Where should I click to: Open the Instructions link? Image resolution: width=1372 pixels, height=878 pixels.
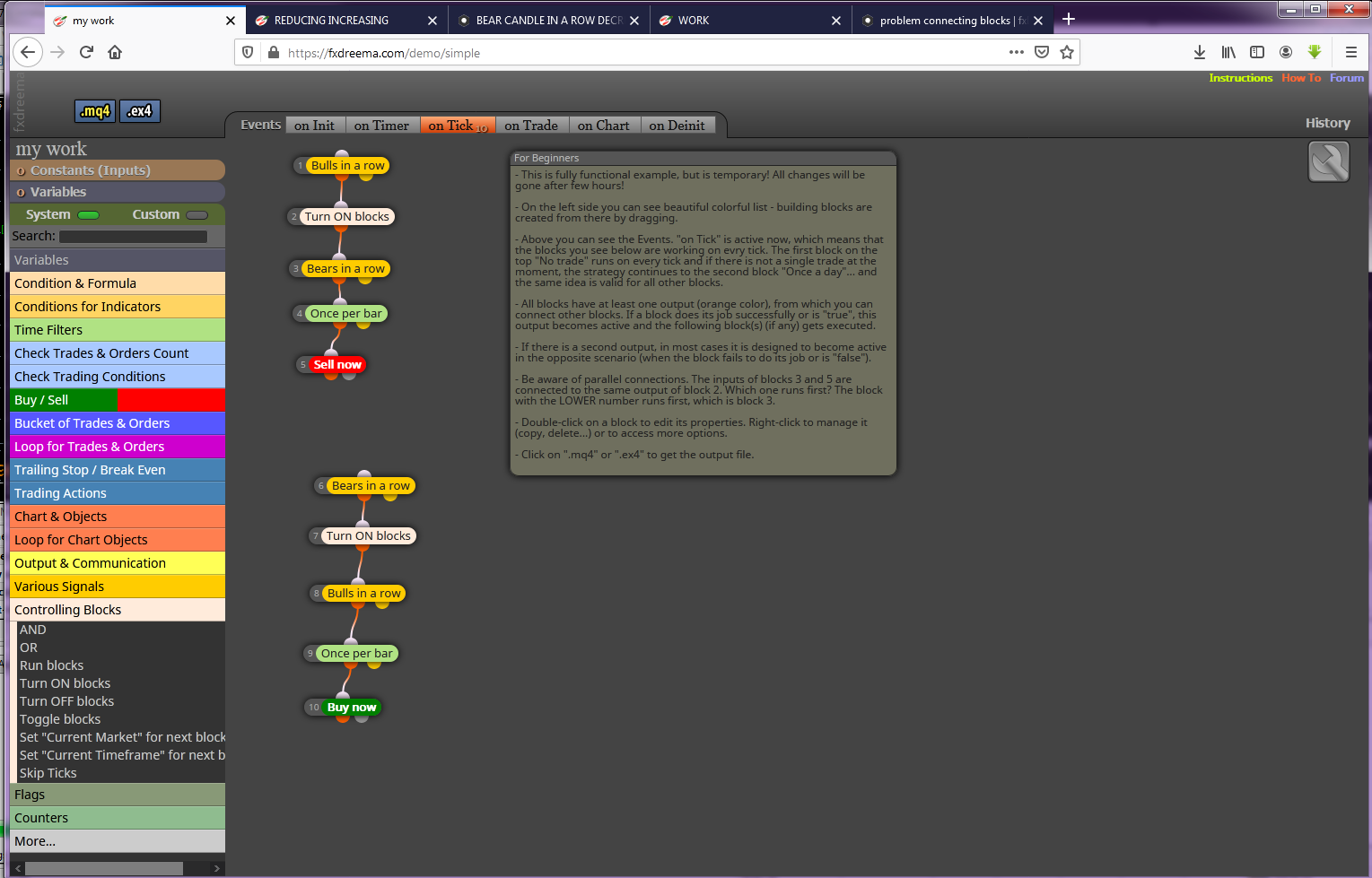[1240, 78]
